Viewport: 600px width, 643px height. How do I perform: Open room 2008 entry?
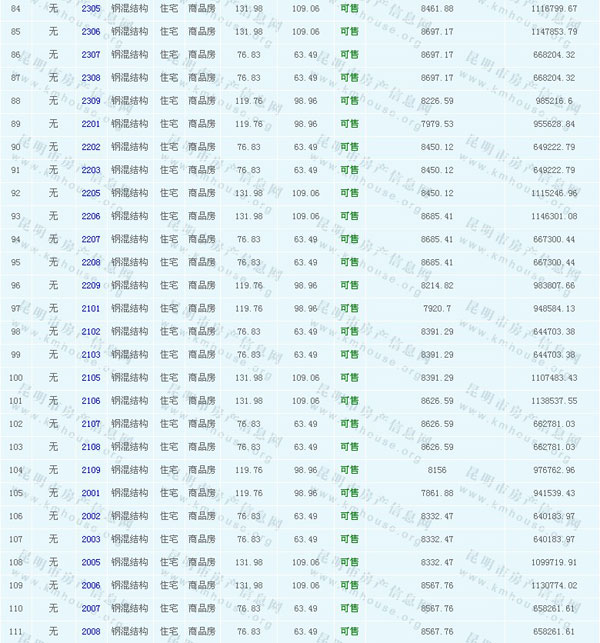[x=90, y=632]
